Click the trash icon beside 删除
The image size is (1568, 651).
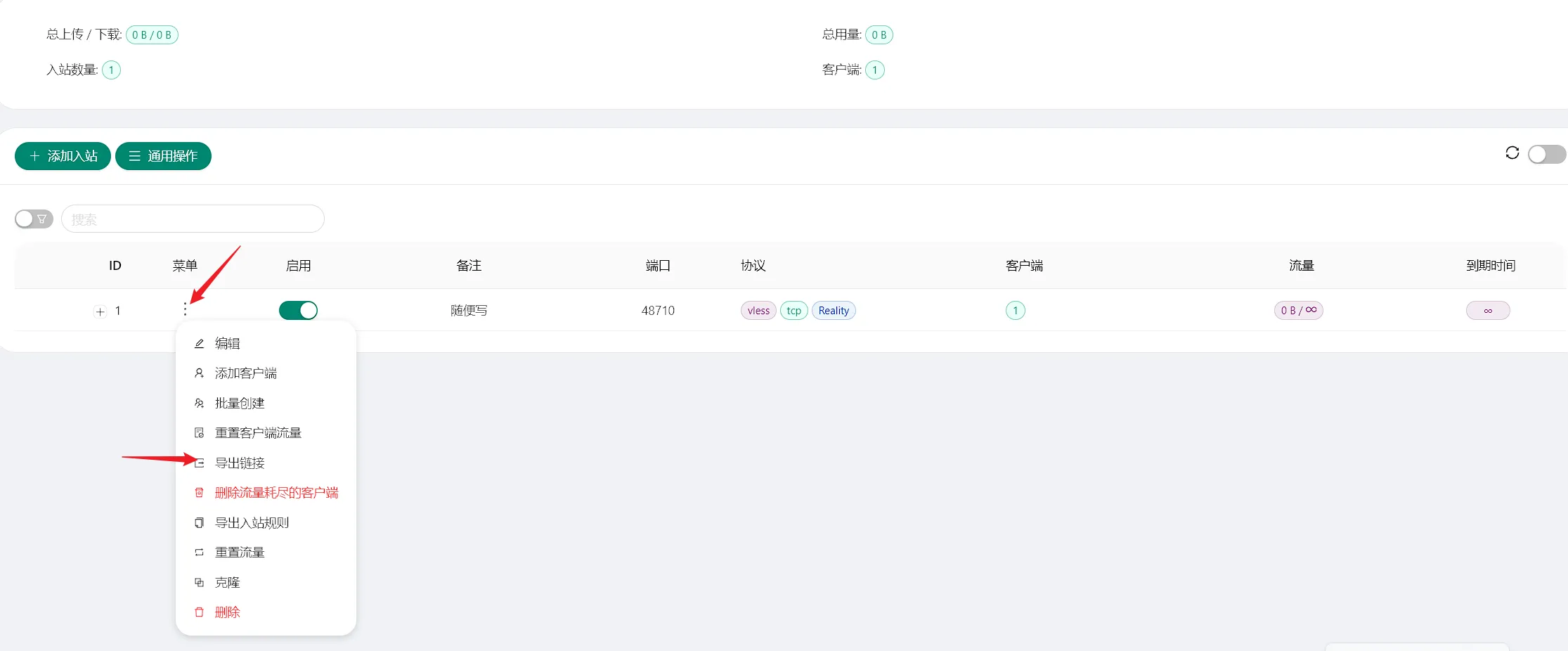click(200, 612)
